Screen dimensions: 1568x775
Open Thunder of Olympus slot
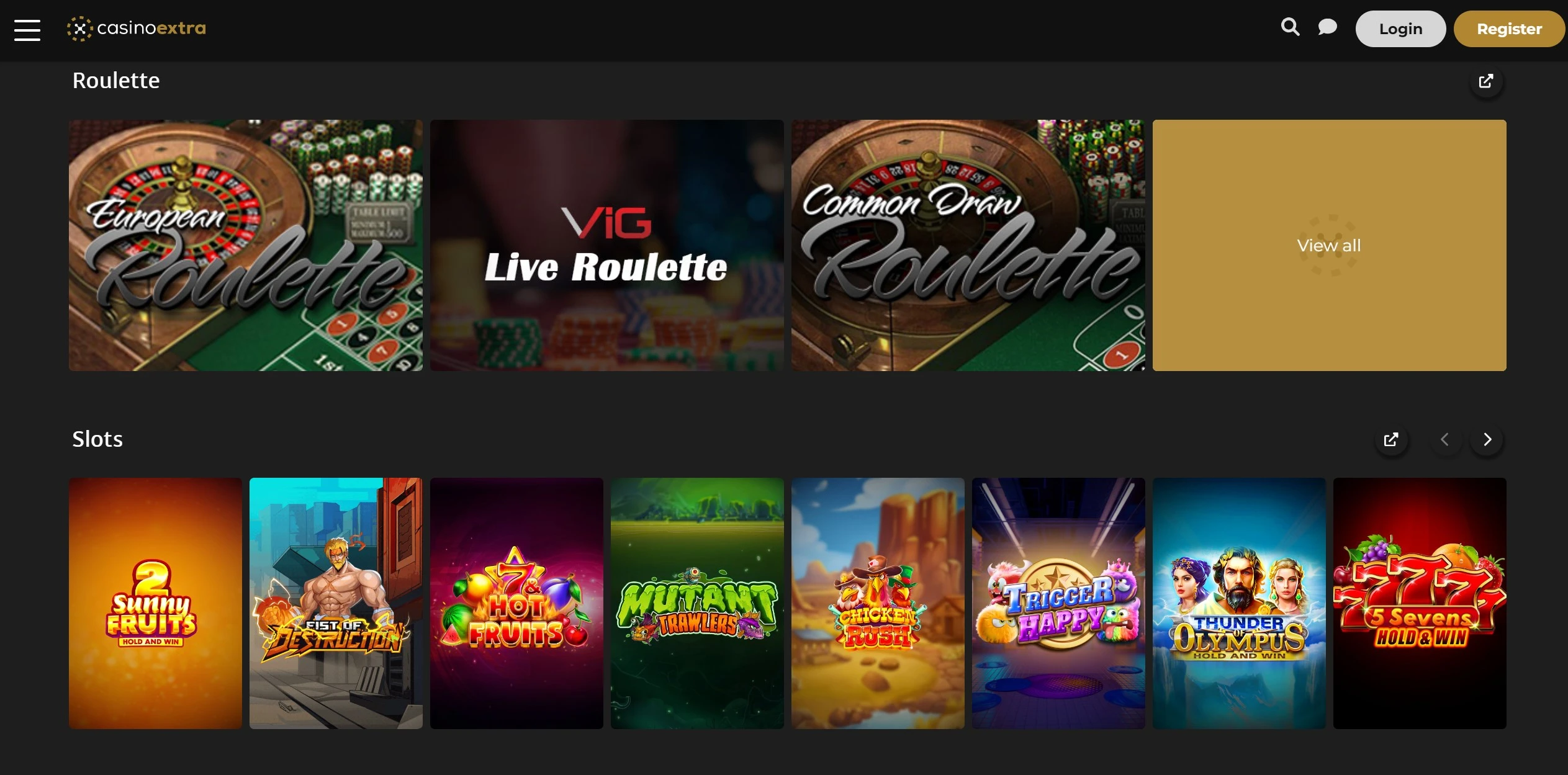[x=1239, y=603]
